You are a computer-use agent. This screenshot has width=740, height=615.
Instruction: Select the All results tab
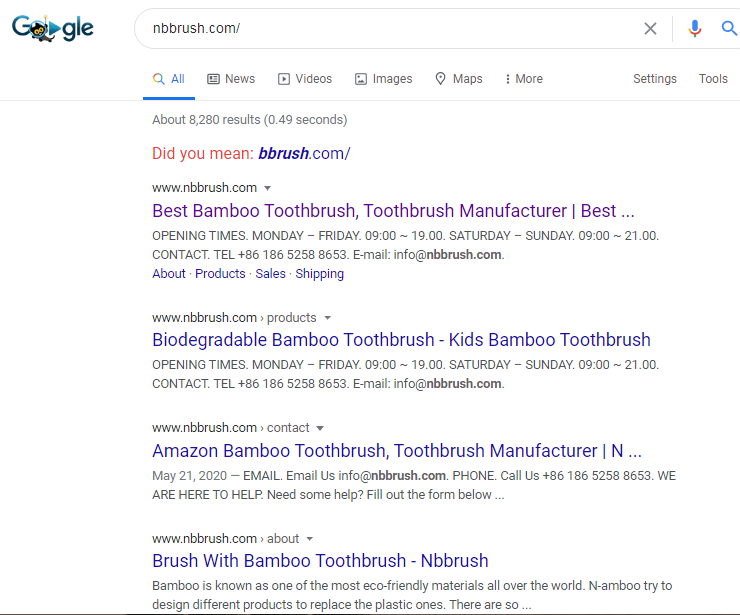169,79
